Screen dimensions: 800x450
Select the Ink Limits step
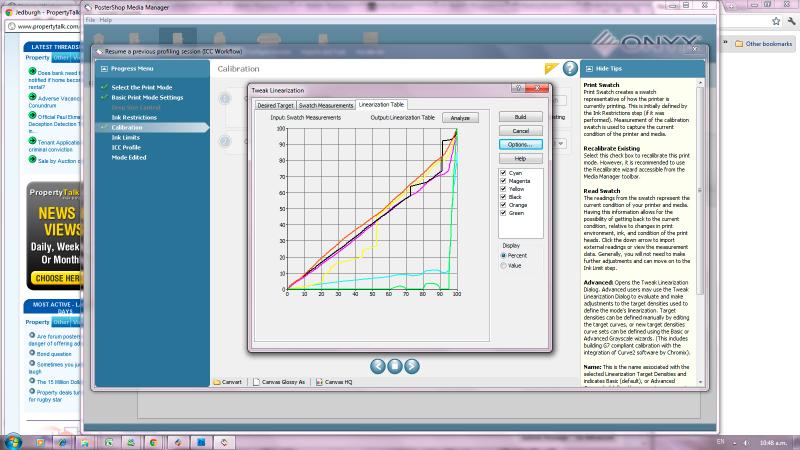(x=126, y=137)
